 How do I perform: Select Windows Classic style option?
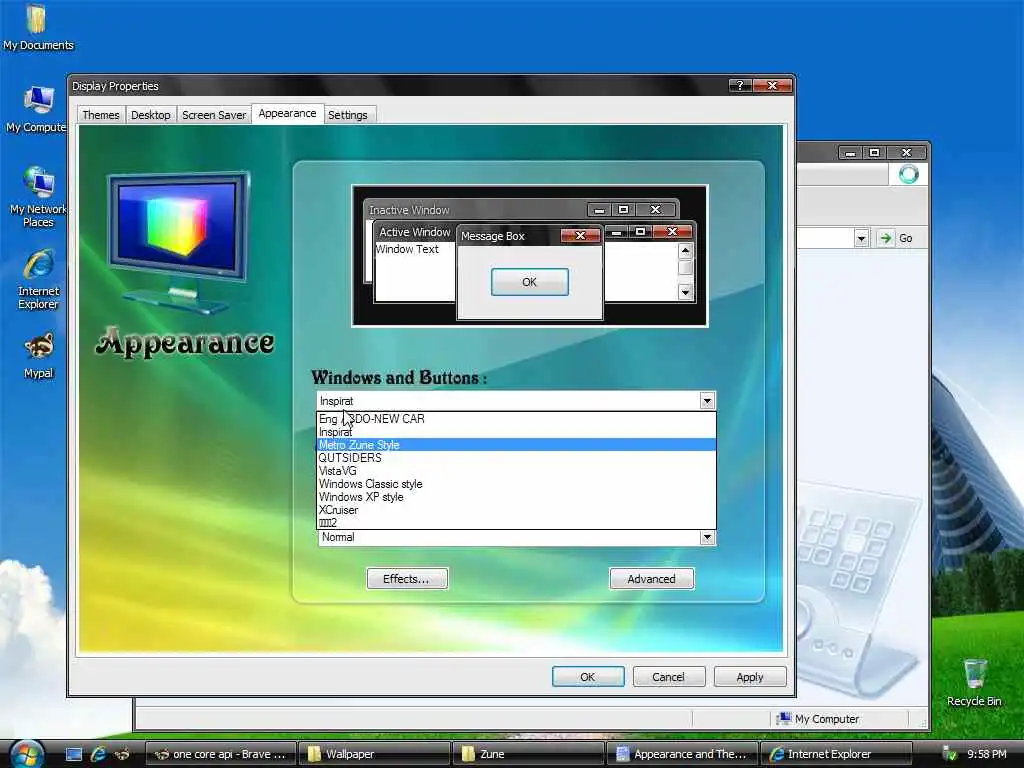click(516, 484)
